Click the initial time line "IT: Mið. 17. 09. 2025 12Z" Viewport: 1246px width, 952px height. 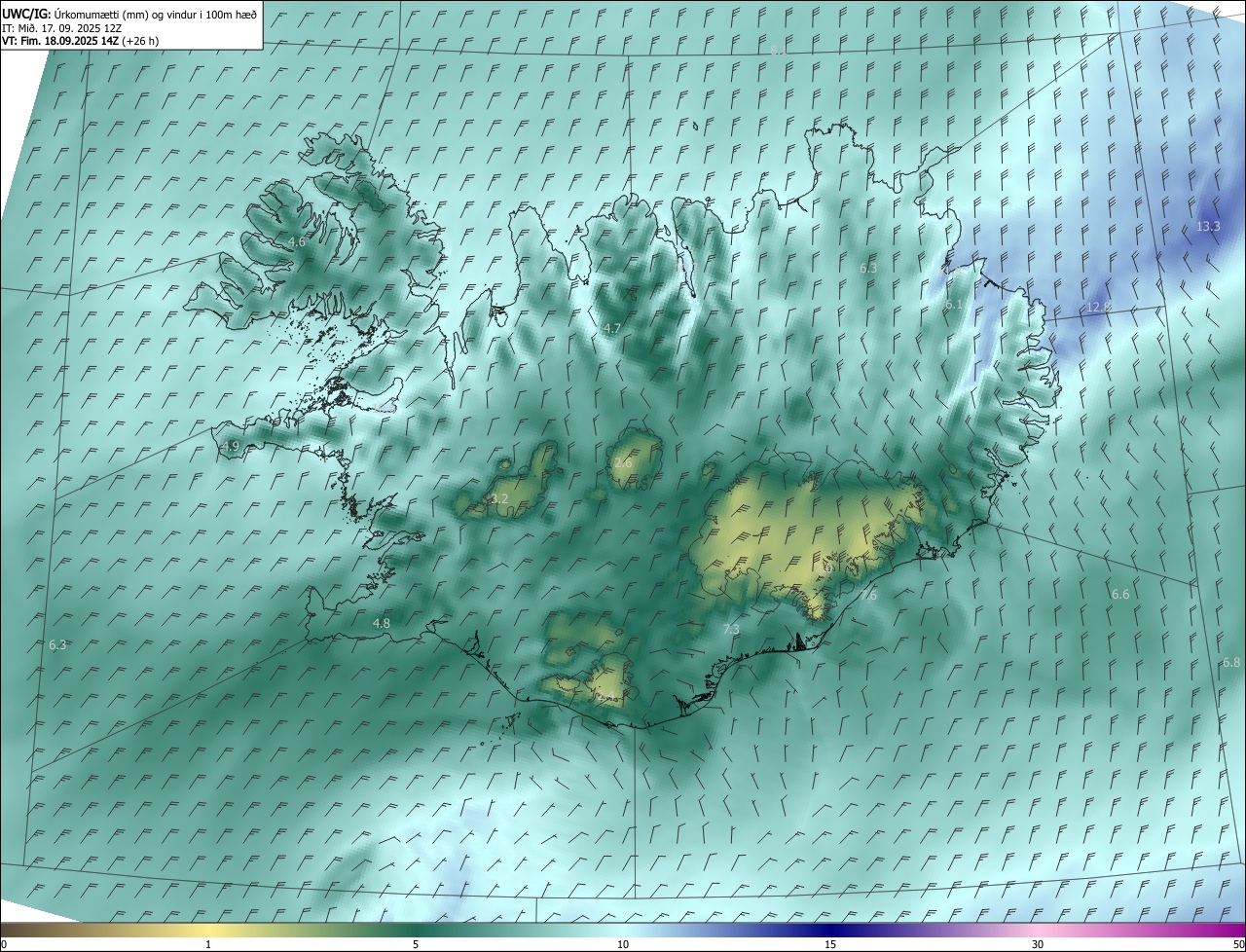click(x=61, y=28)
